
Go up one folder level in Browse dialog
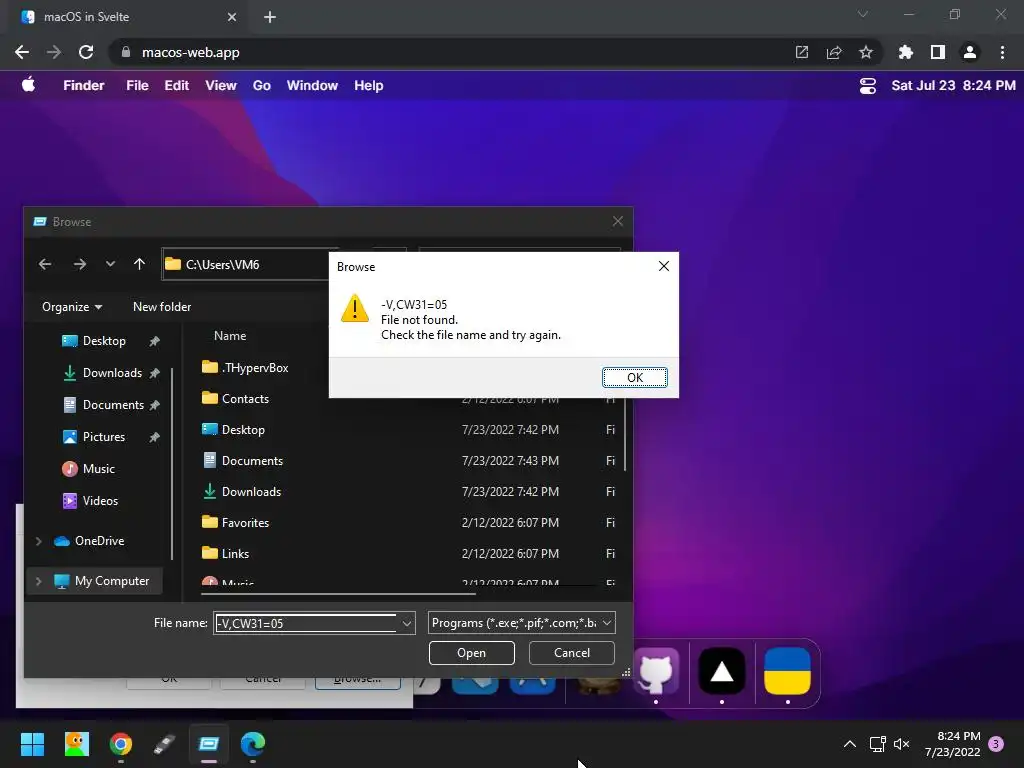pyautogui.click(x=139, y=264)
